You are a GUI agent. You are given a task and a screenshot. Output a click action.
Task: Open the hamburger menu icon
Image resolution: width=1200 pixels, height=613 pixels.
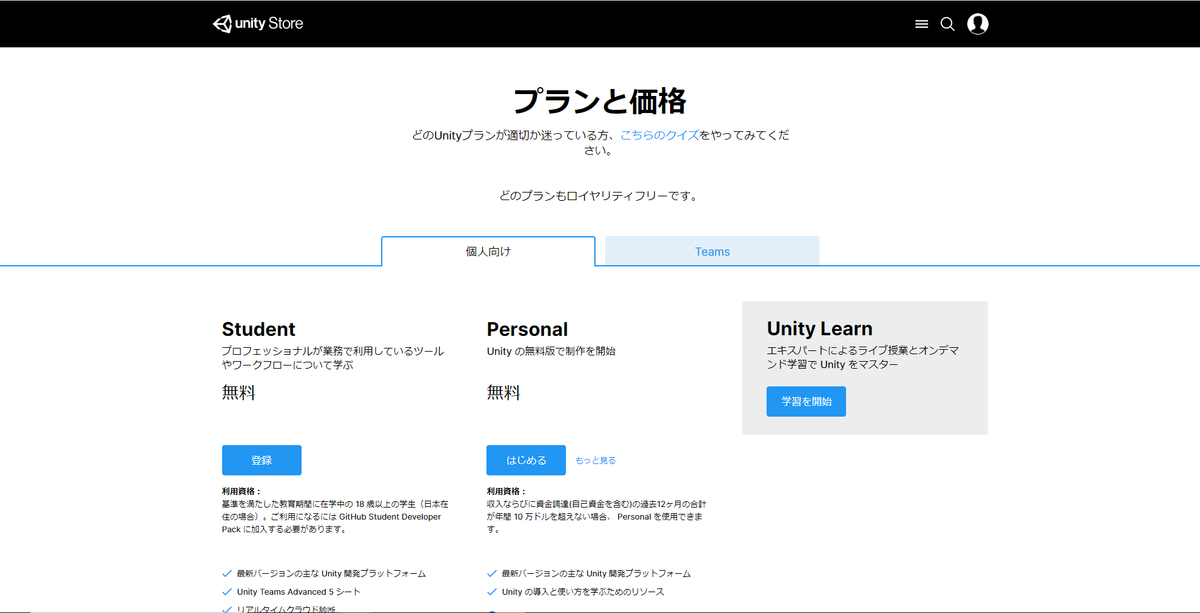(x=922, y=24)
